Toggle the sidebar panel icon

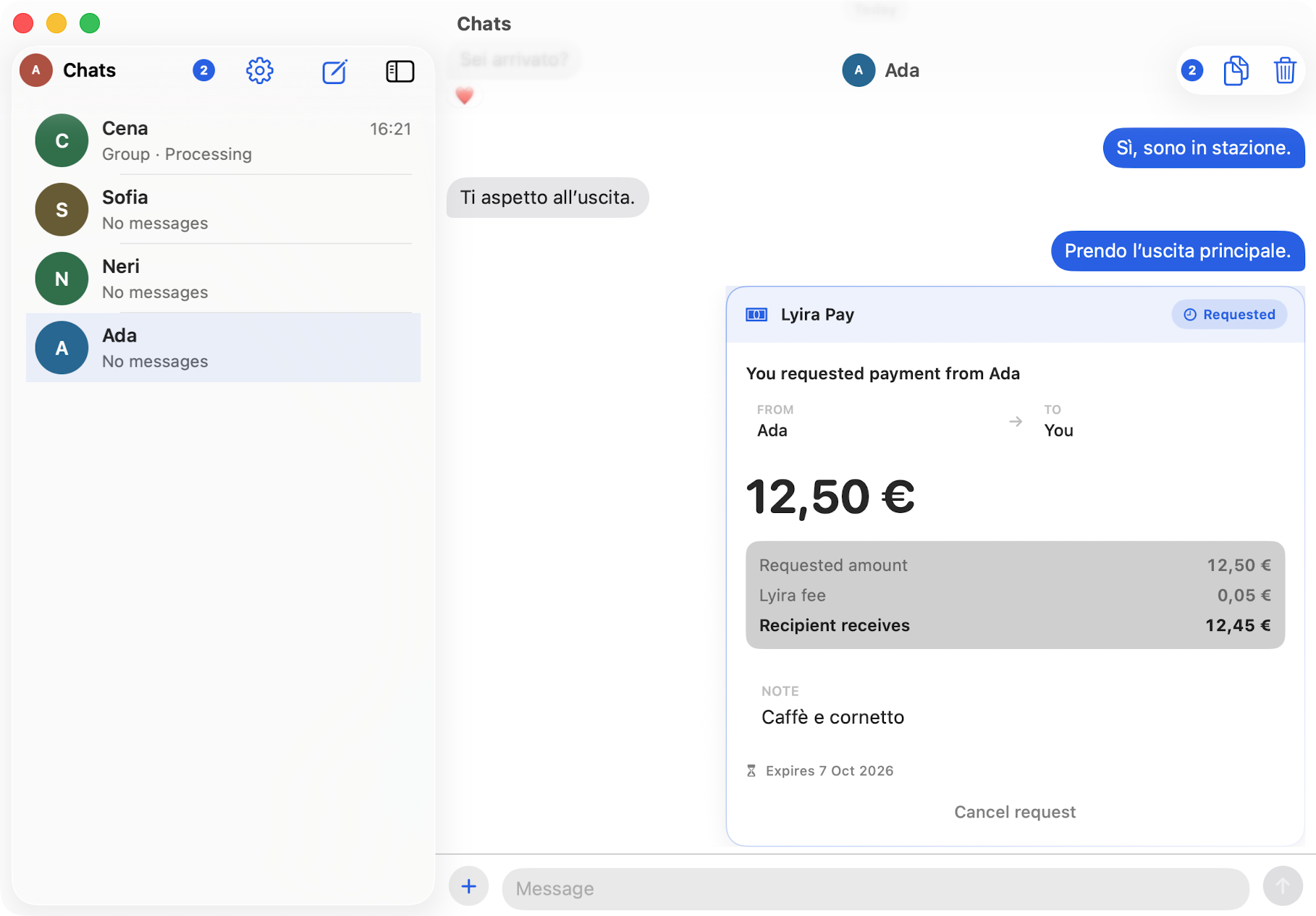point(400,71)
